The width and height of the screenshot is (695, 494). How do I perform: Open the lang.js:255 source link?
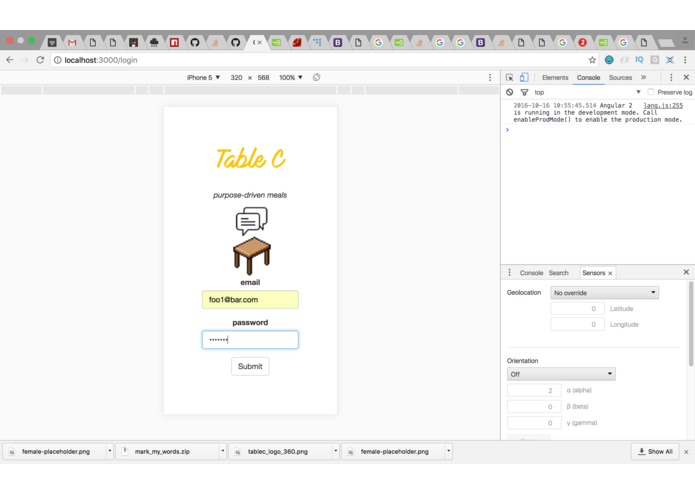663,105
